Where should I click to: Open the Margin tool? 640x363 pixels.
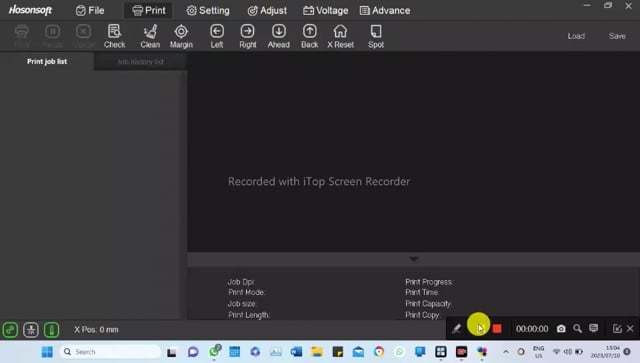[x=181, y=36]
